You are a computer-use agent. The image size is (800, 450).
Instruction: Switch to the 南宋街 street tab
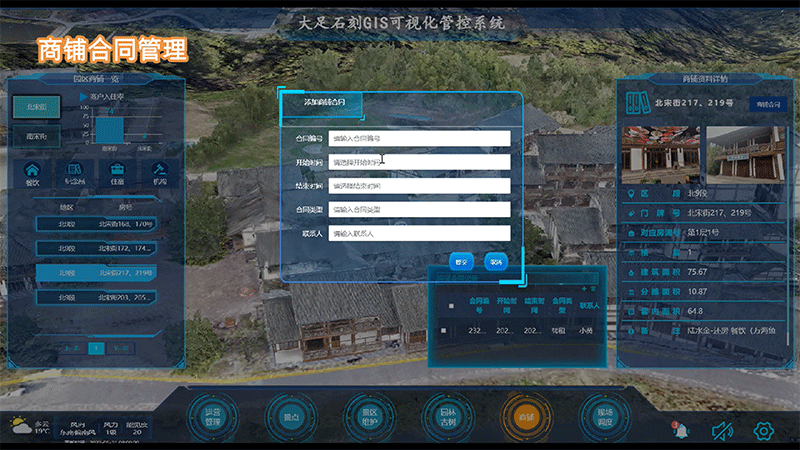pos(37,134)
